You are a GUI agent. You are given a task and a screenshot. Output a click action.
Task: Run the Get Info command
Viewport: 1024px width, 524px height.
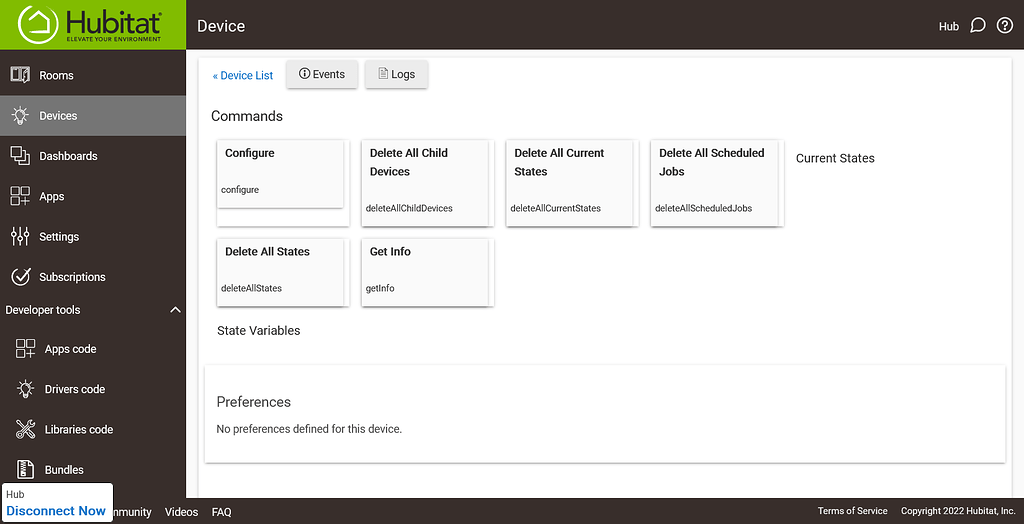[x=426, y=270]
